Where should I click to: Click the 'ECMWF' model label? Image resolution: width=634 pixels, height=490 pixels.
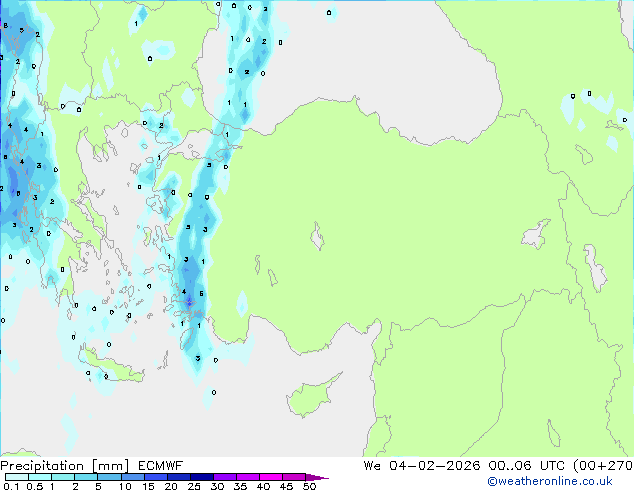(x=161, y=466)
